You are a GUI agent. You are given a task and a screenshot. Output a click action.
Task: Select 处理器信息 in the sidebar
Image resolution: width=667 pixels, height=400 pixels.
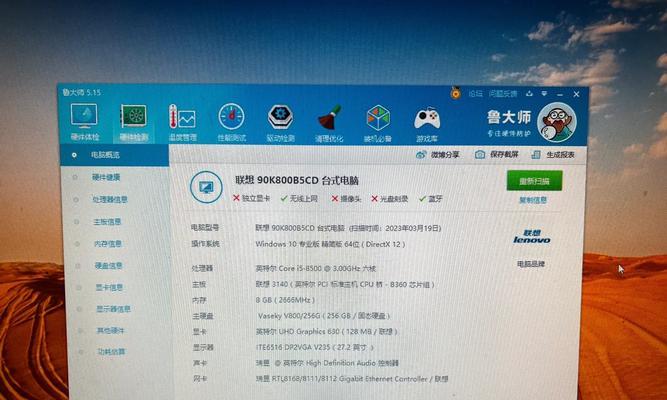[x=110, y=199]
